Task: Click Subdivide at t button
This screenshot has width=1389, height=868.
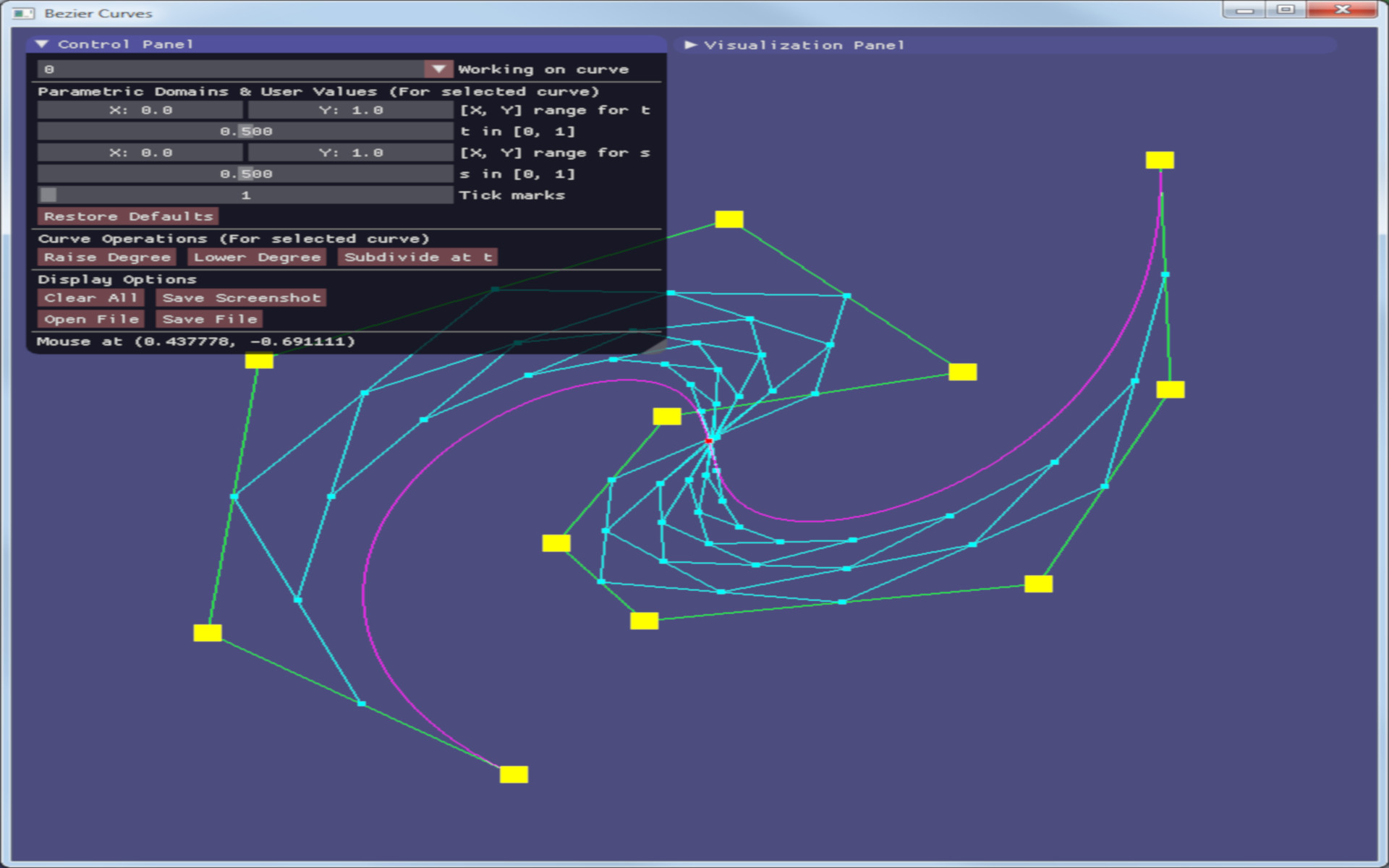Action: tap(417, 258)
